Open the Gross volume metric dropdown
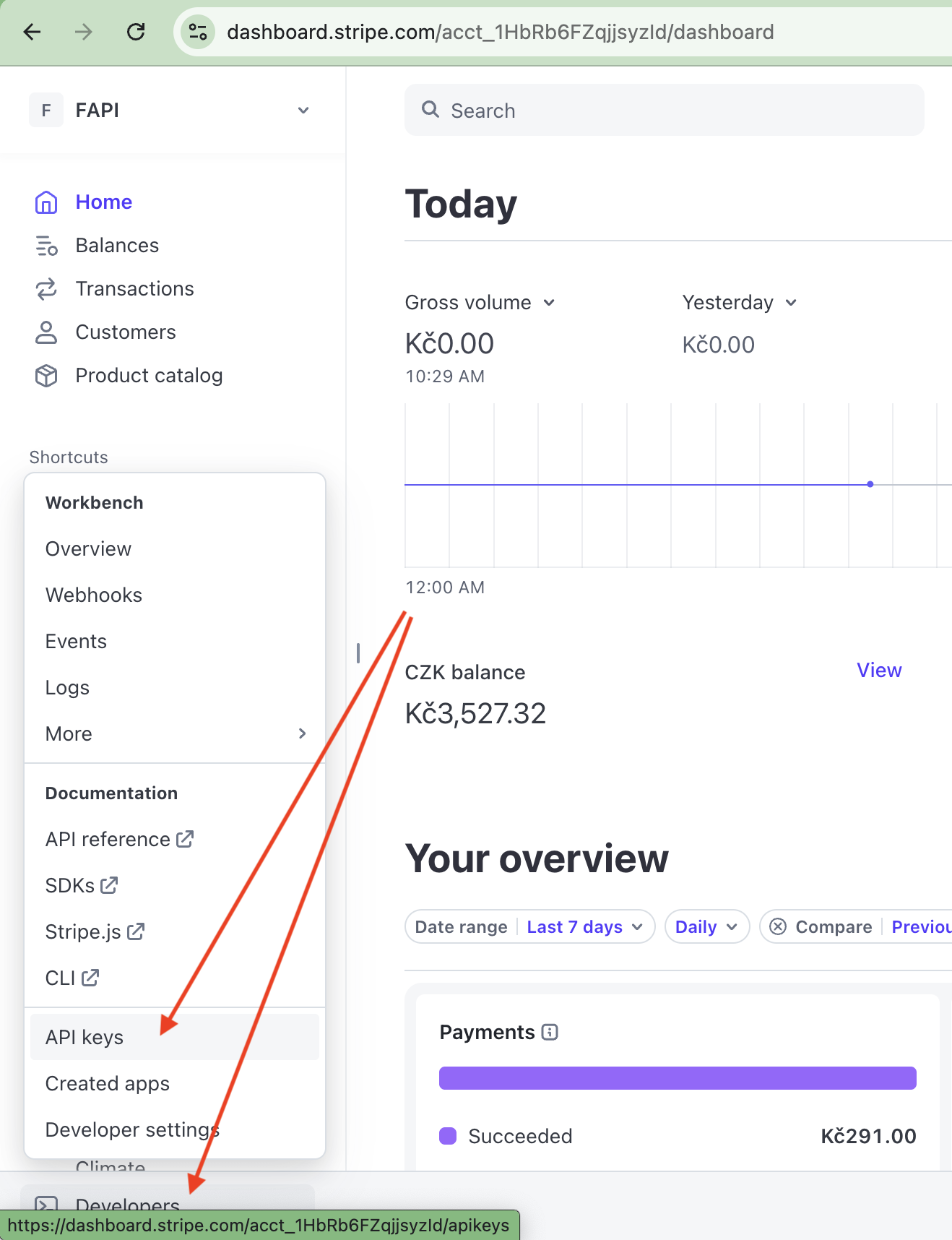This screenshot has height=1240, width=952. point(480,303)
